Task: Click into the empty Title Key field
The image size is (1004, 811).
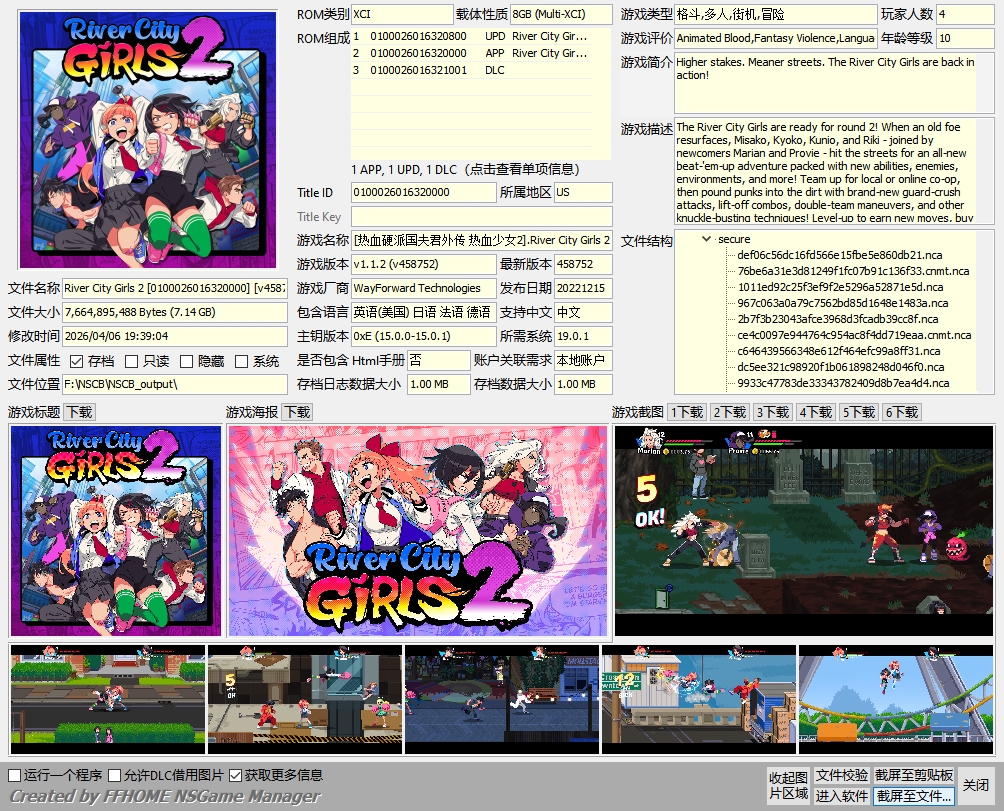Action: click(481, 217)
